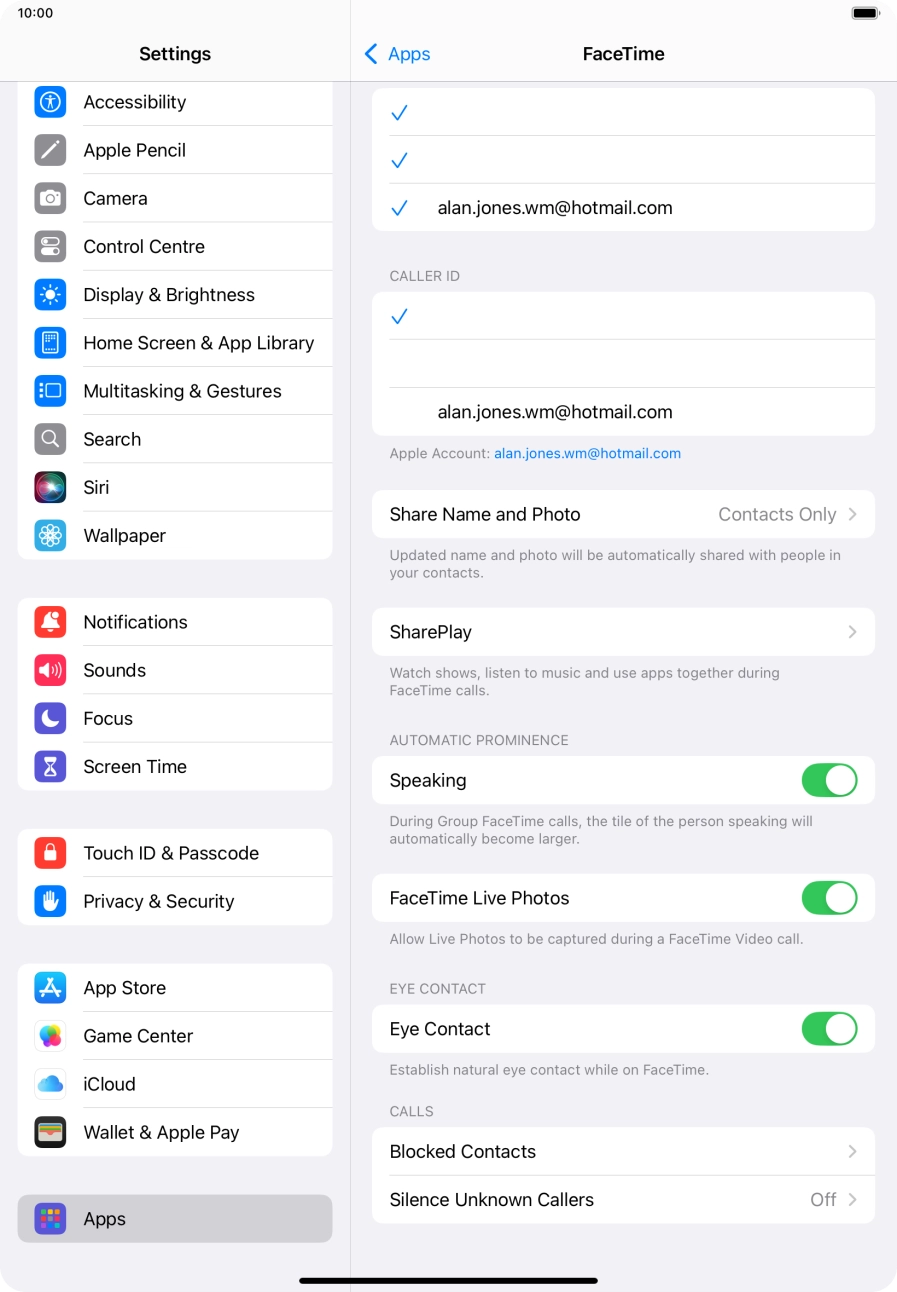897x1292 pixels.
Task: Open the Wallet & Apple Pay icon
Action: point(50,1132)
